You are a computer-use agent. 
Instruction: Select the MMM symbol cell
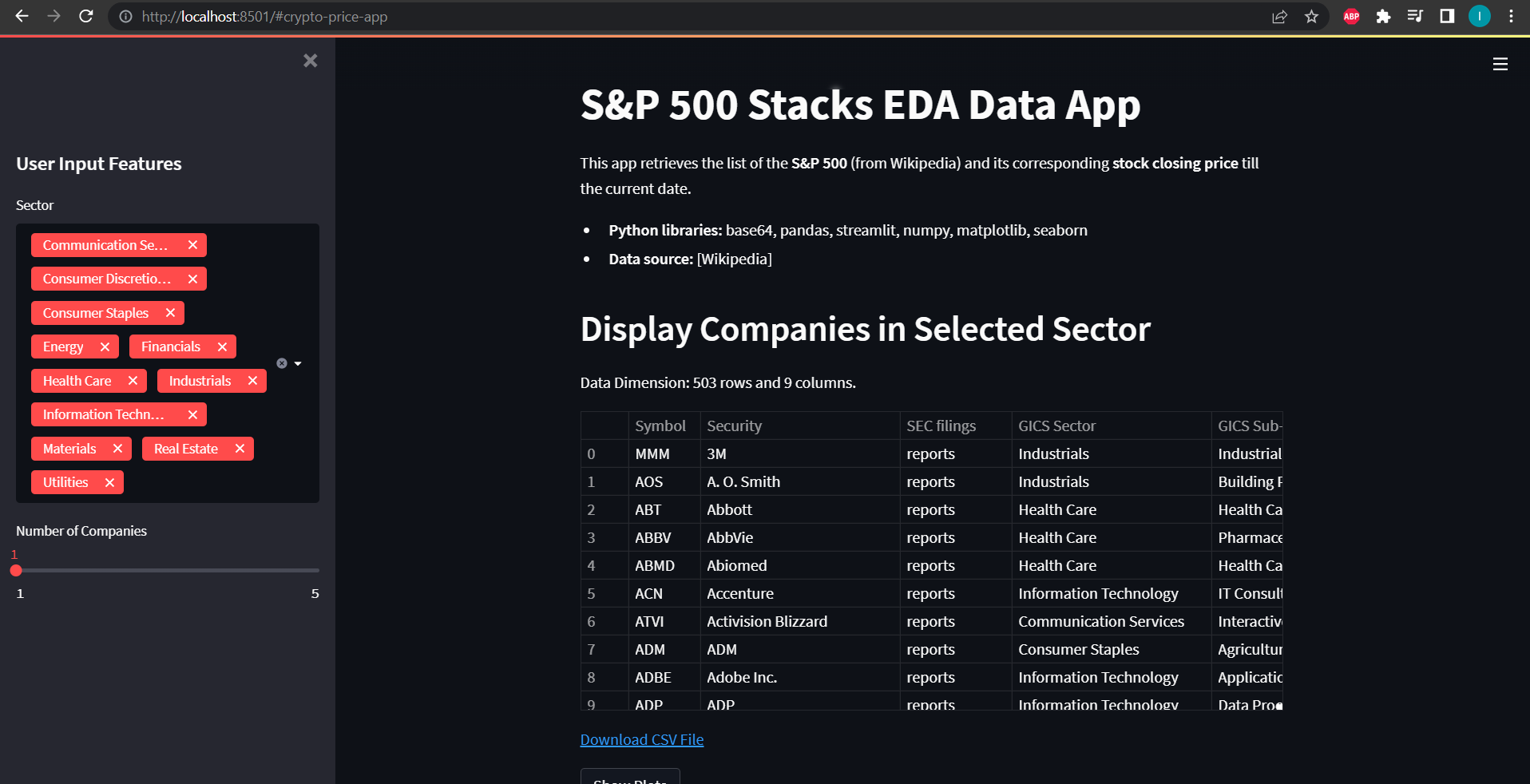[x=664, y=453]
